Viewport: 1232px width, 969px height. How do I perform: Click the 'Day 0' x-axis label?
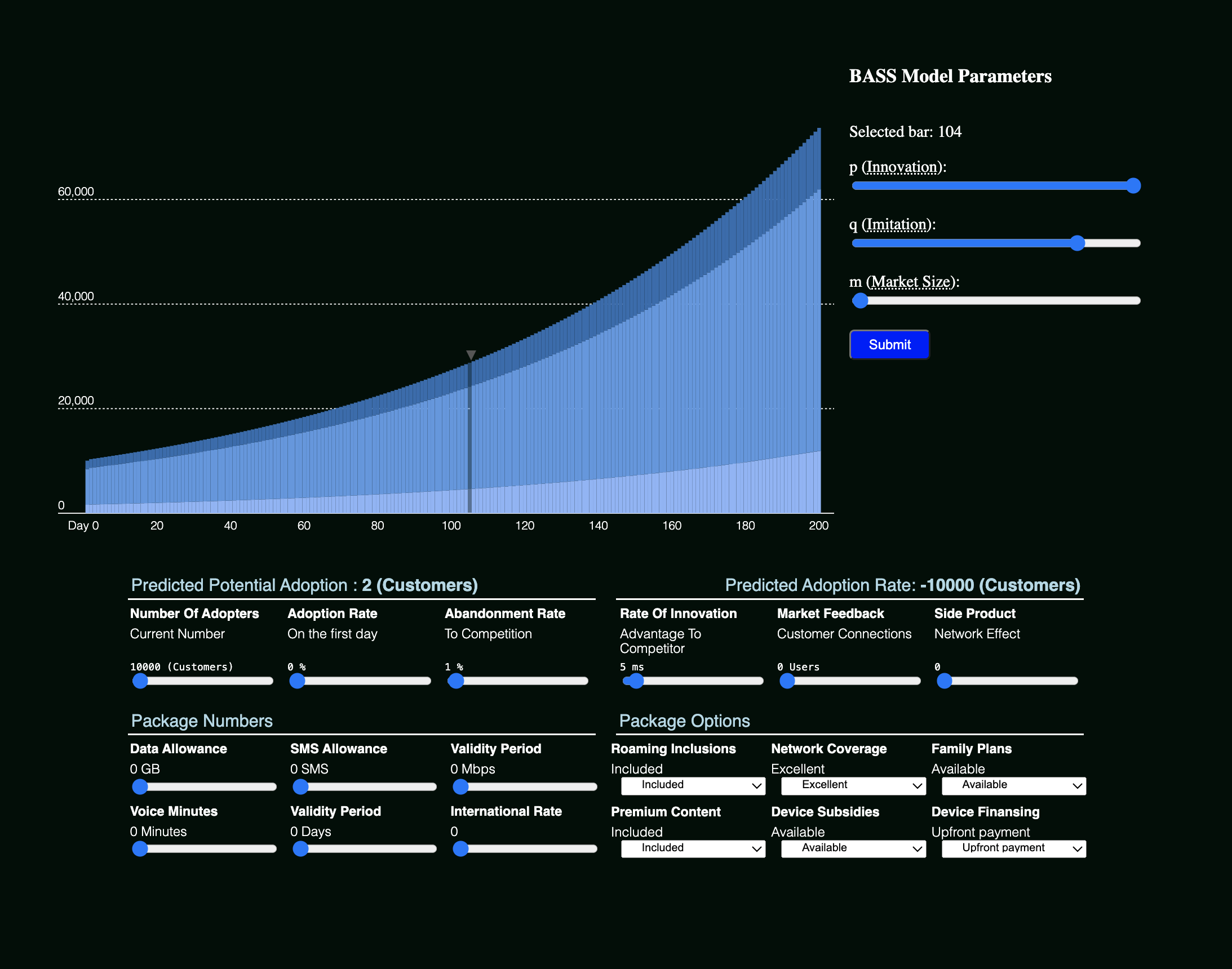(83, 526)
